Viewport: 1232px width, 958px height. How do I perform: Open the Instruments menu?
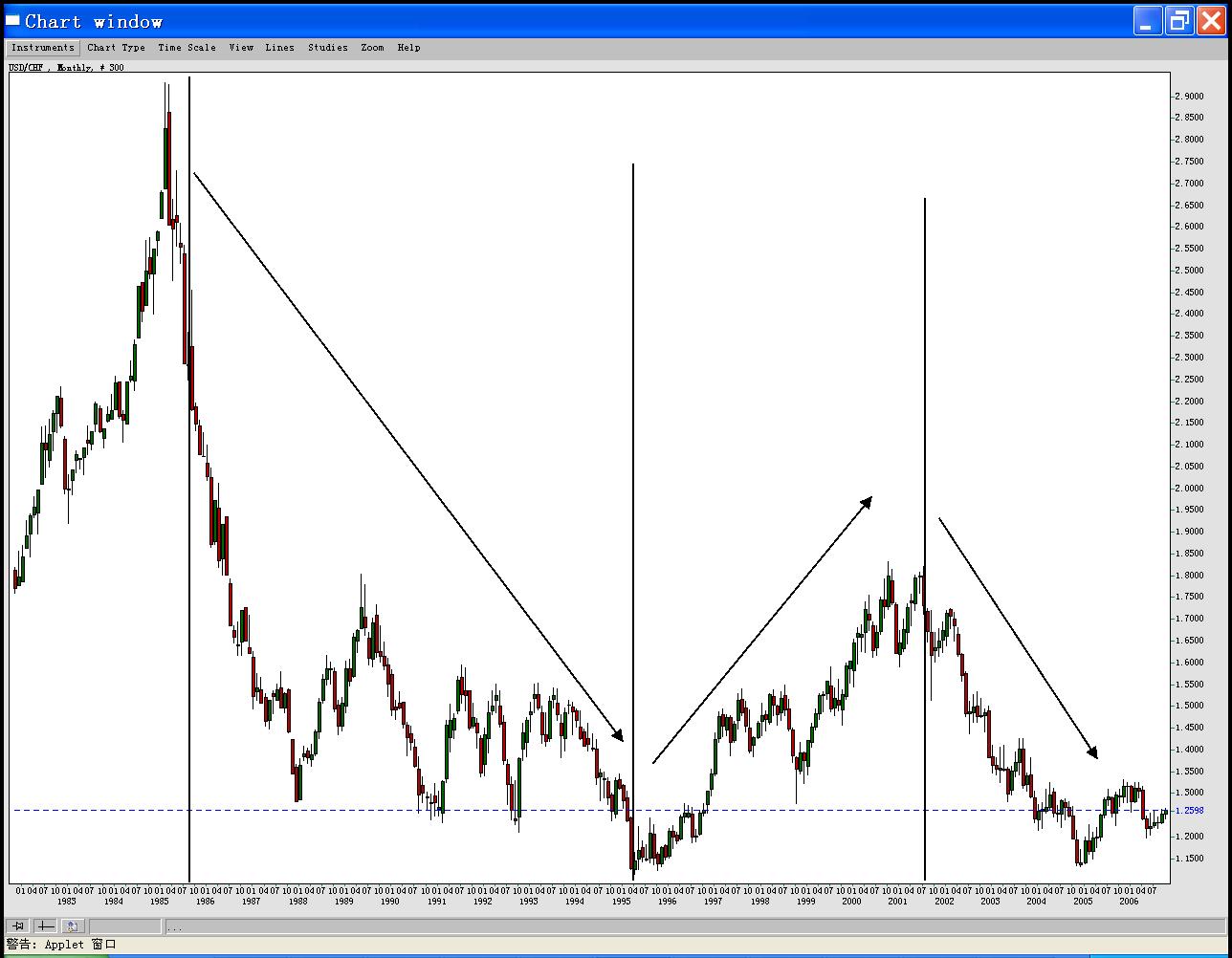click(42, 48)
